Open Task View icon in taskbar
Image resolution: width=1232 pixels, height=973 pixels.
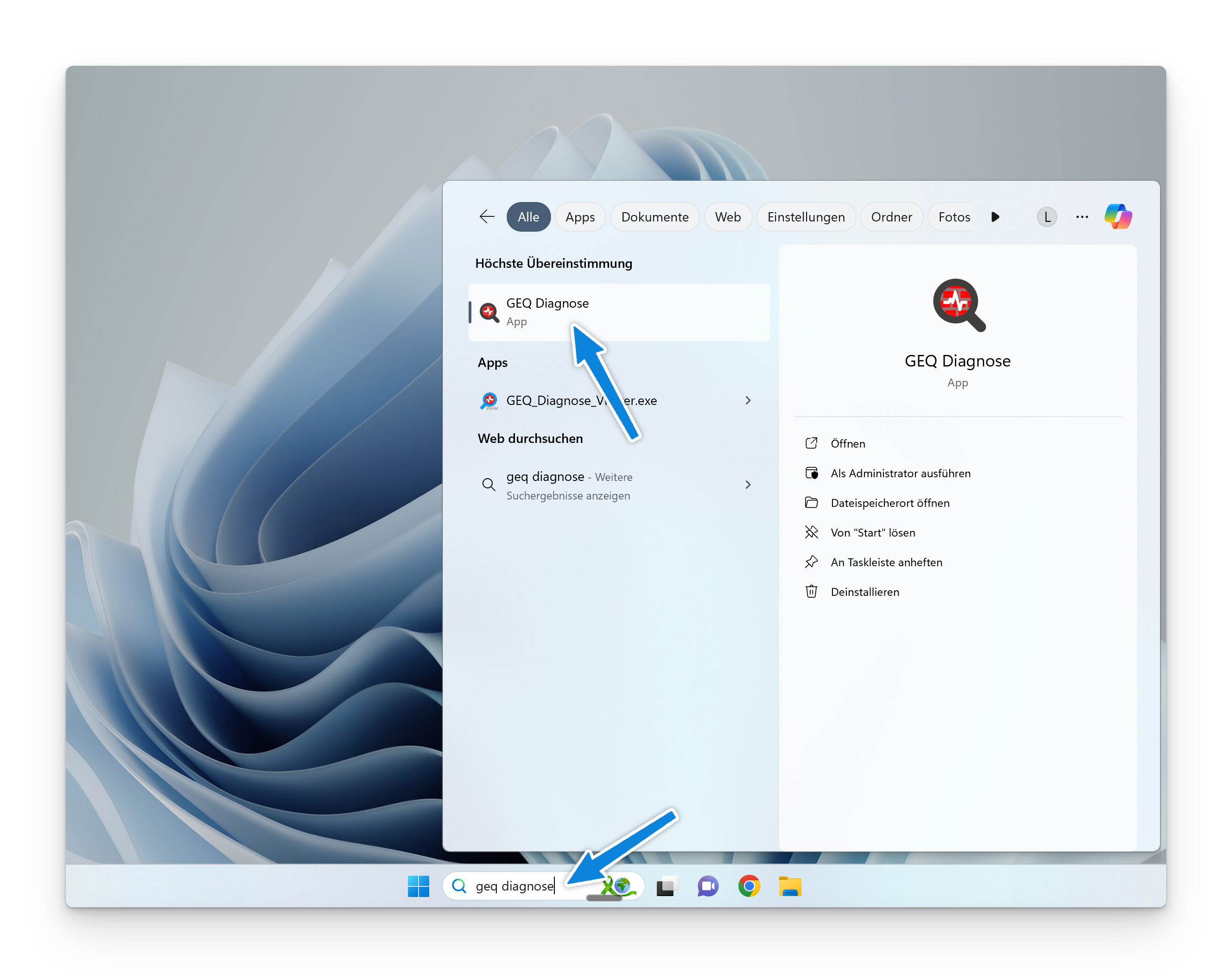pos(667,886)
